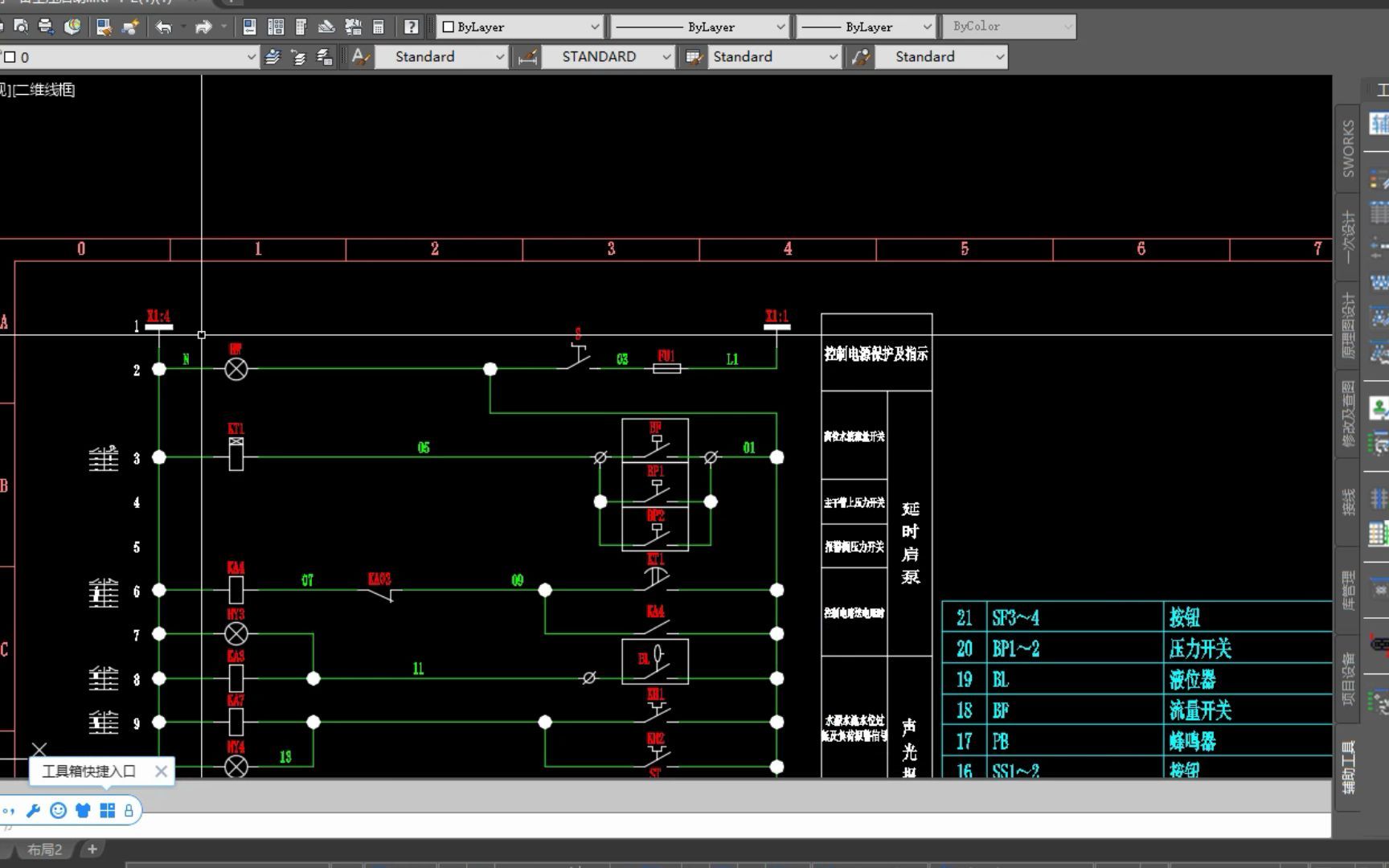Viewport: 1389px width, 868px height.
Task: Click the viewport label 二维线框
Action: coord(45,90)
